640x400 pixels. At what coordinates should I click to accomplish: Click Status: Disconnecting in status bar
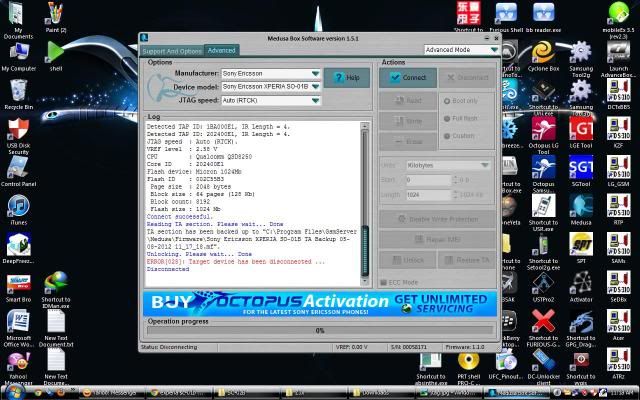click(x=169, y=347)
